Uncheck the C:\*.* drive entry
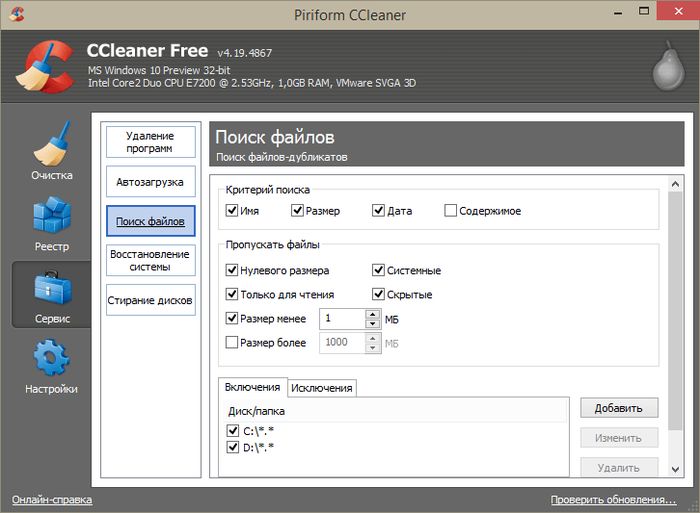This screenshot has width=700, height=513. [x=235, y=431]
